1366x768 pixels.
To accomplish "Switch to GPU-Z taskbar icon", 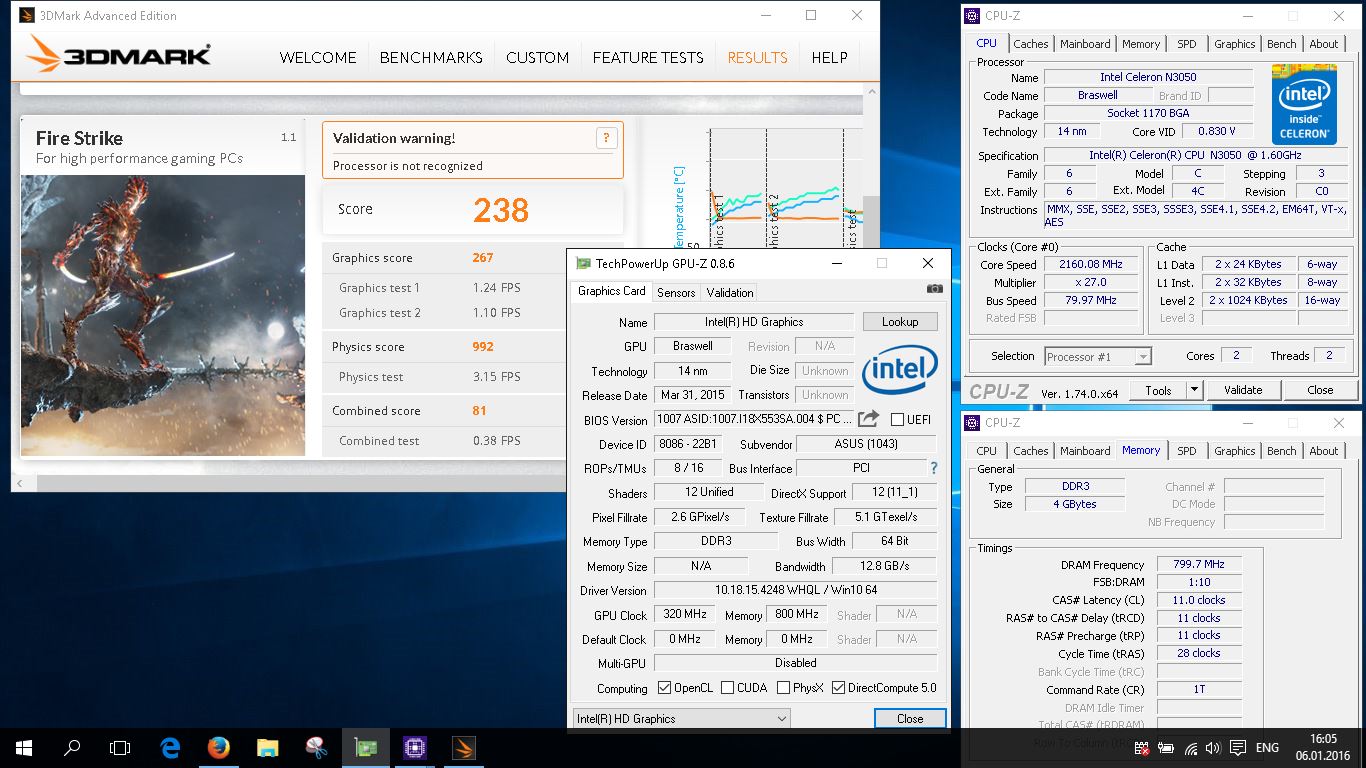I will pyautogui.click(x=365, y=747).
